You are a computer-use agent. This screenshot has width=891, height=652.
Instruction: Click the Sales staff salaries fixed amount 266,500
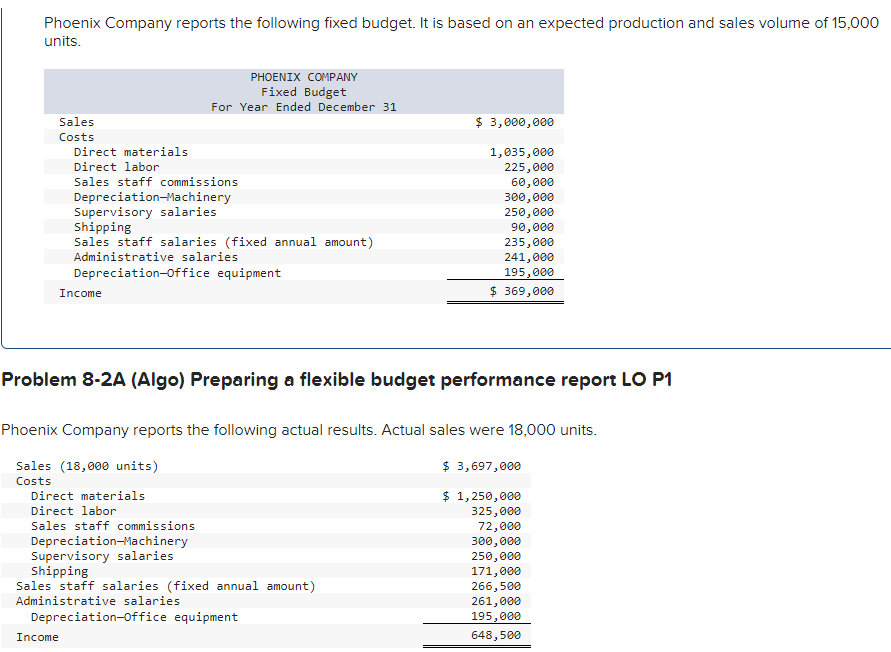coord(498,585)
